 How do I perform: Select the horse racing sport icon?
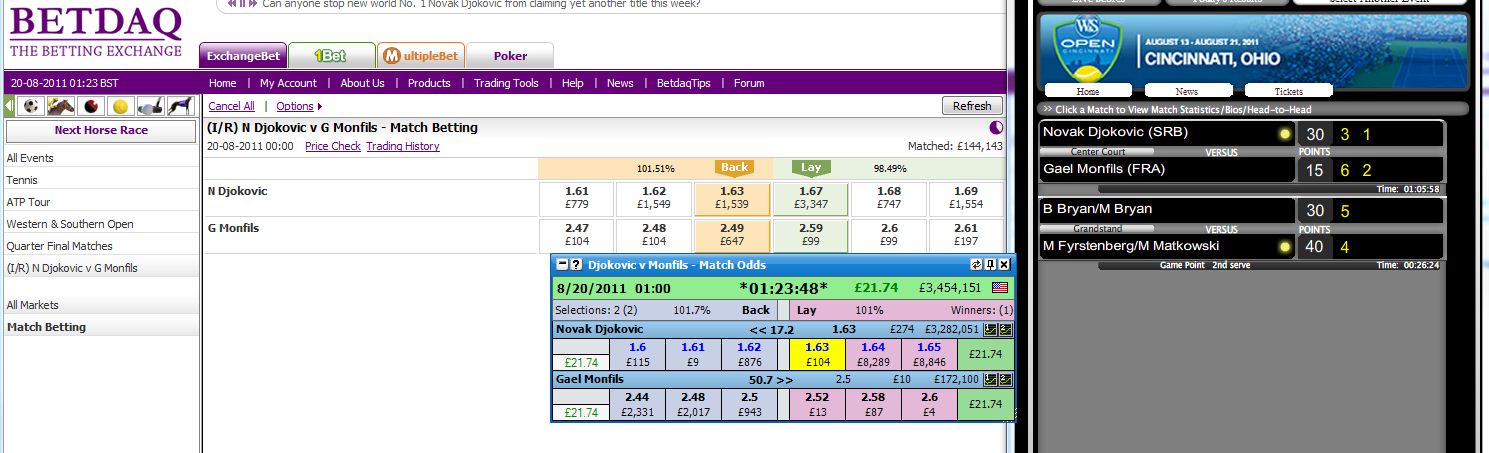coord(60,106)
